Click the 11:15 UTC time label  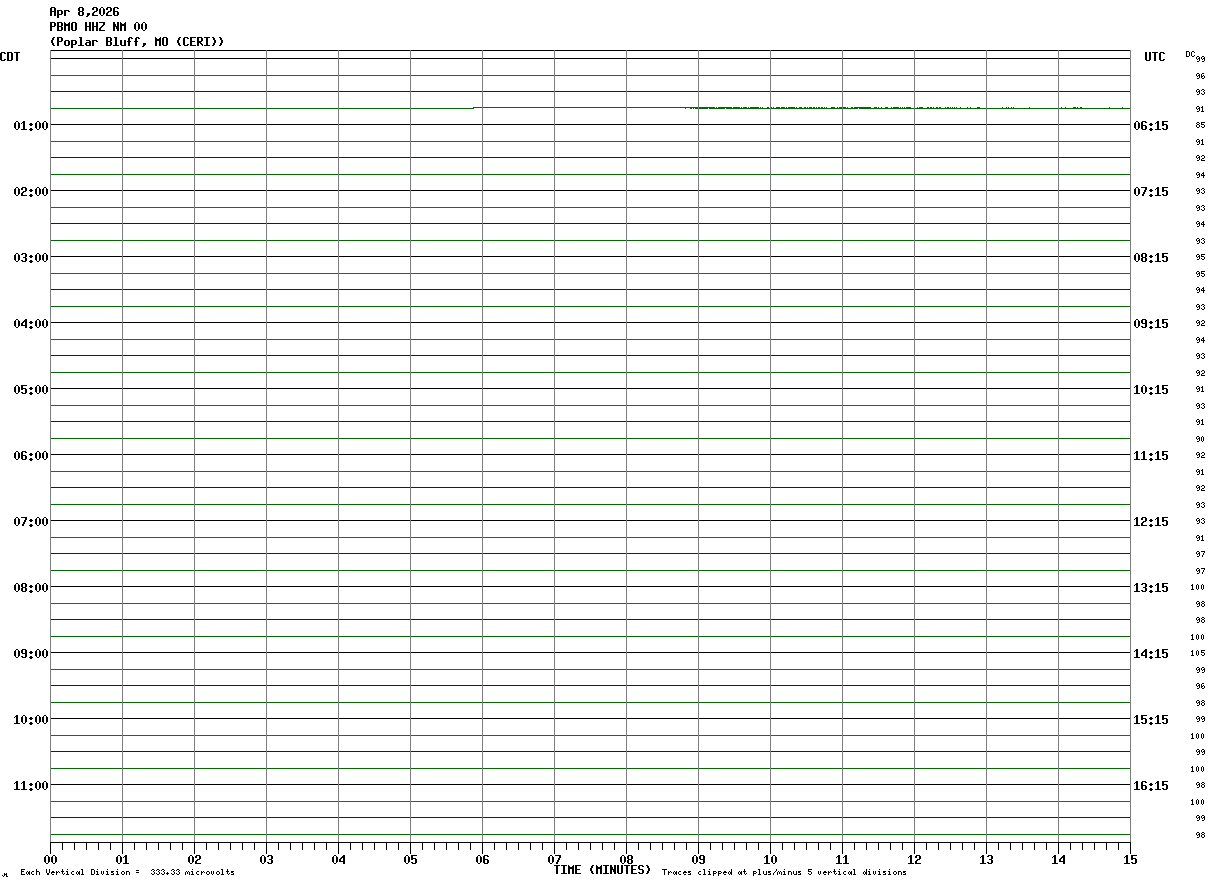pyautogui.click(x=1151, y=456)
